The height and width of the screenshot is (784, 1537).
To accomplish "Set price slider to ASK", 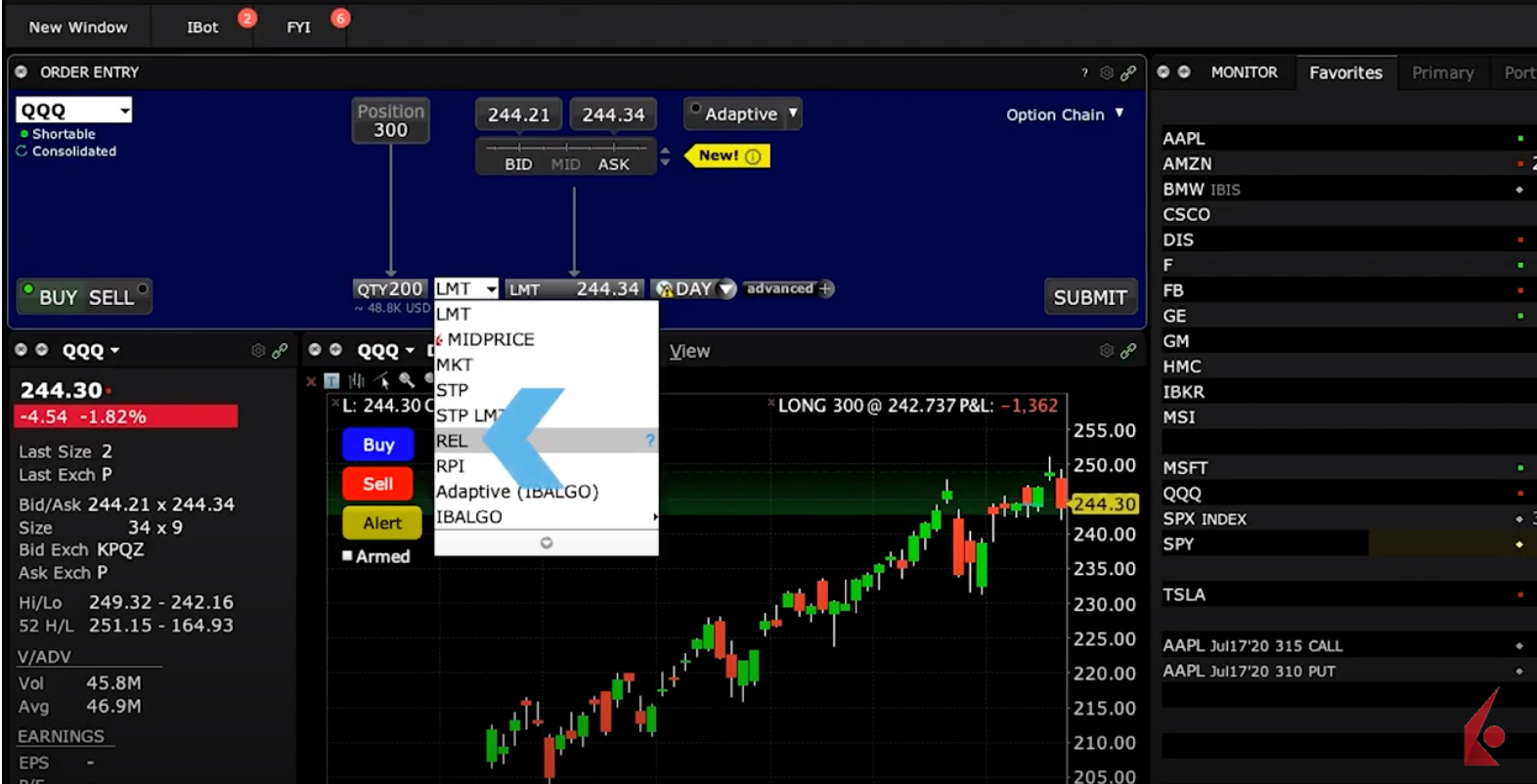I will [x=613, y=164].
